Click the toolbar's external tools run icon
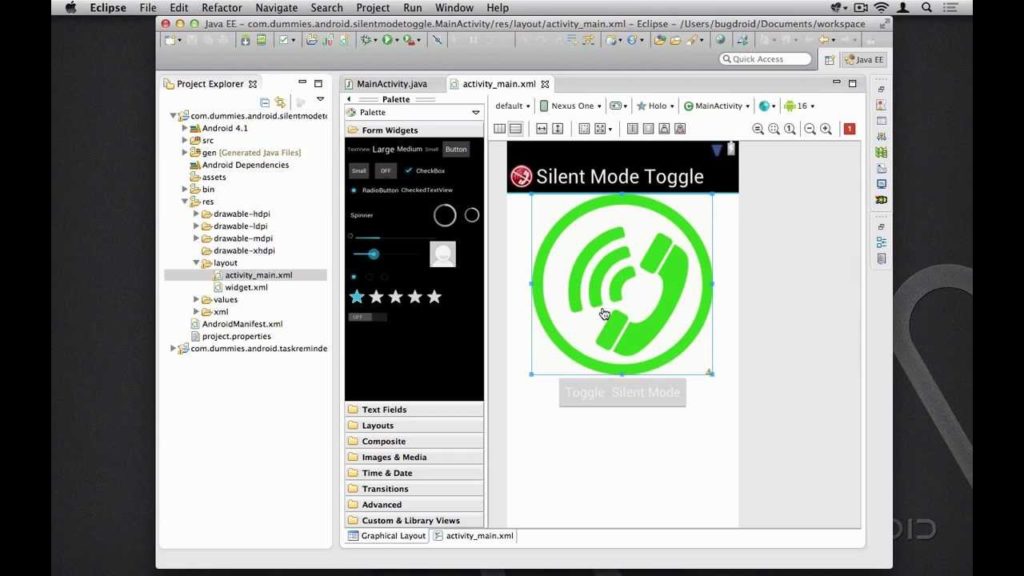 [409, 40]
